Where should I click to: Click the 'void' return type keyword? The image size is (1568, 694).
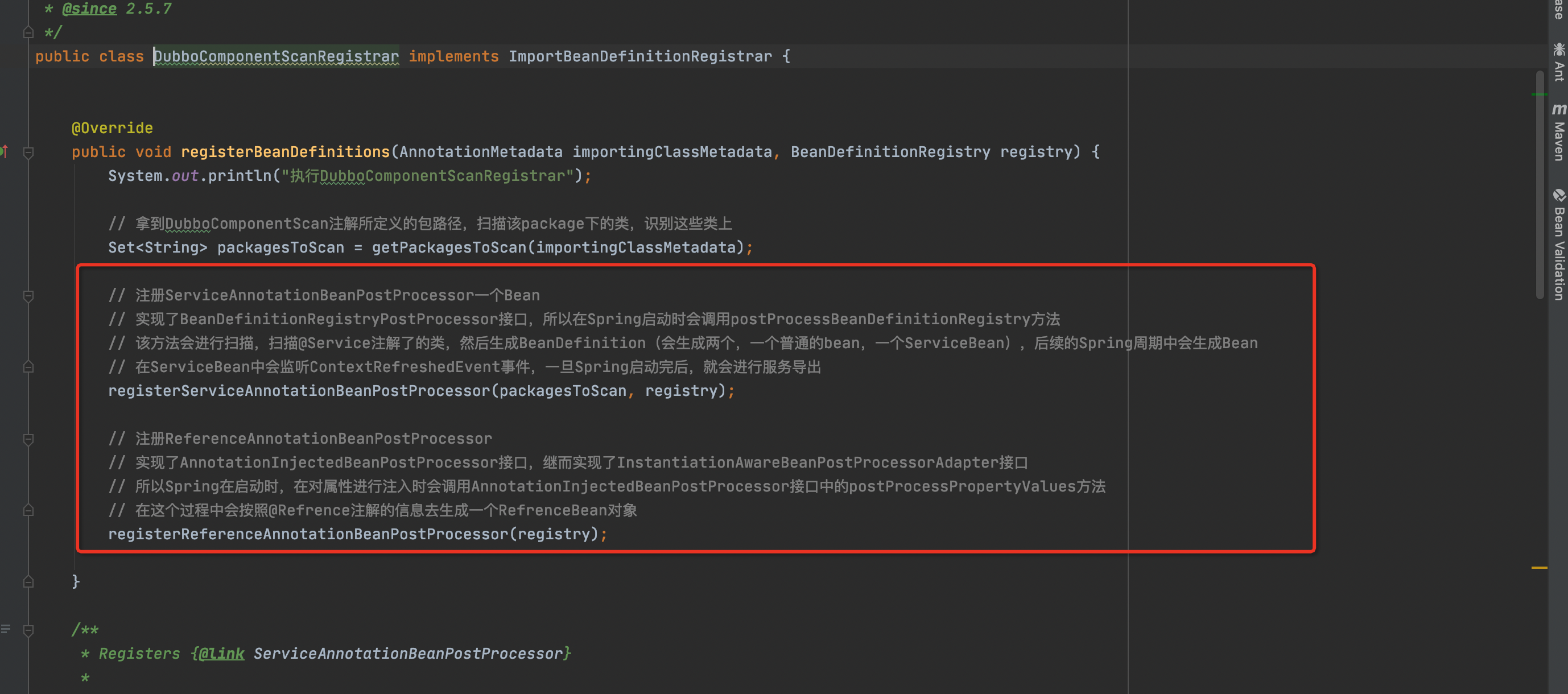[x=153, y=151]
